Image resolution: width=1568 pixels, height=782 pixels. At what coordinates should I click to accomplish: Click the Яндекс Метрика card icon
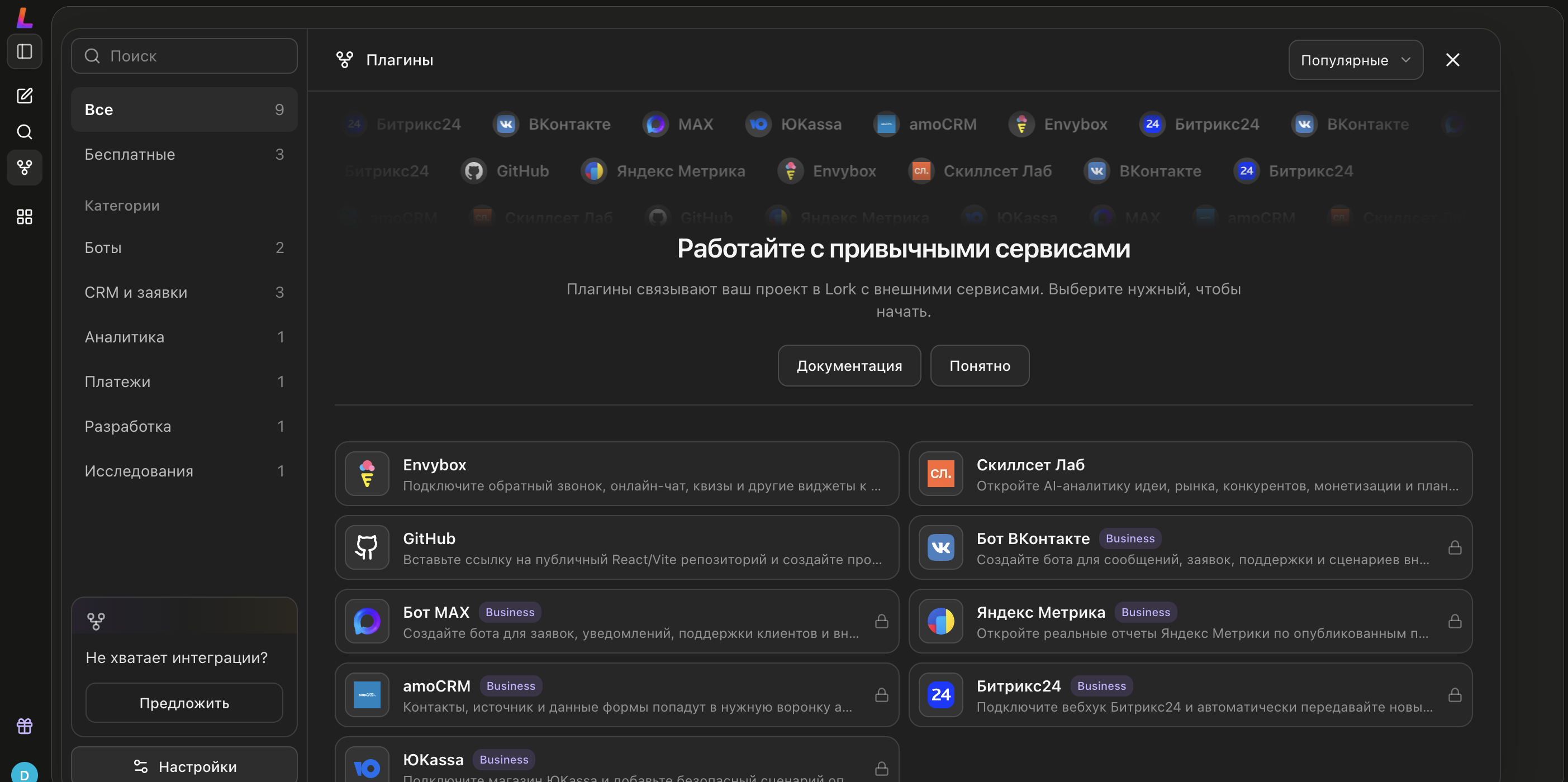pos(940,621)
